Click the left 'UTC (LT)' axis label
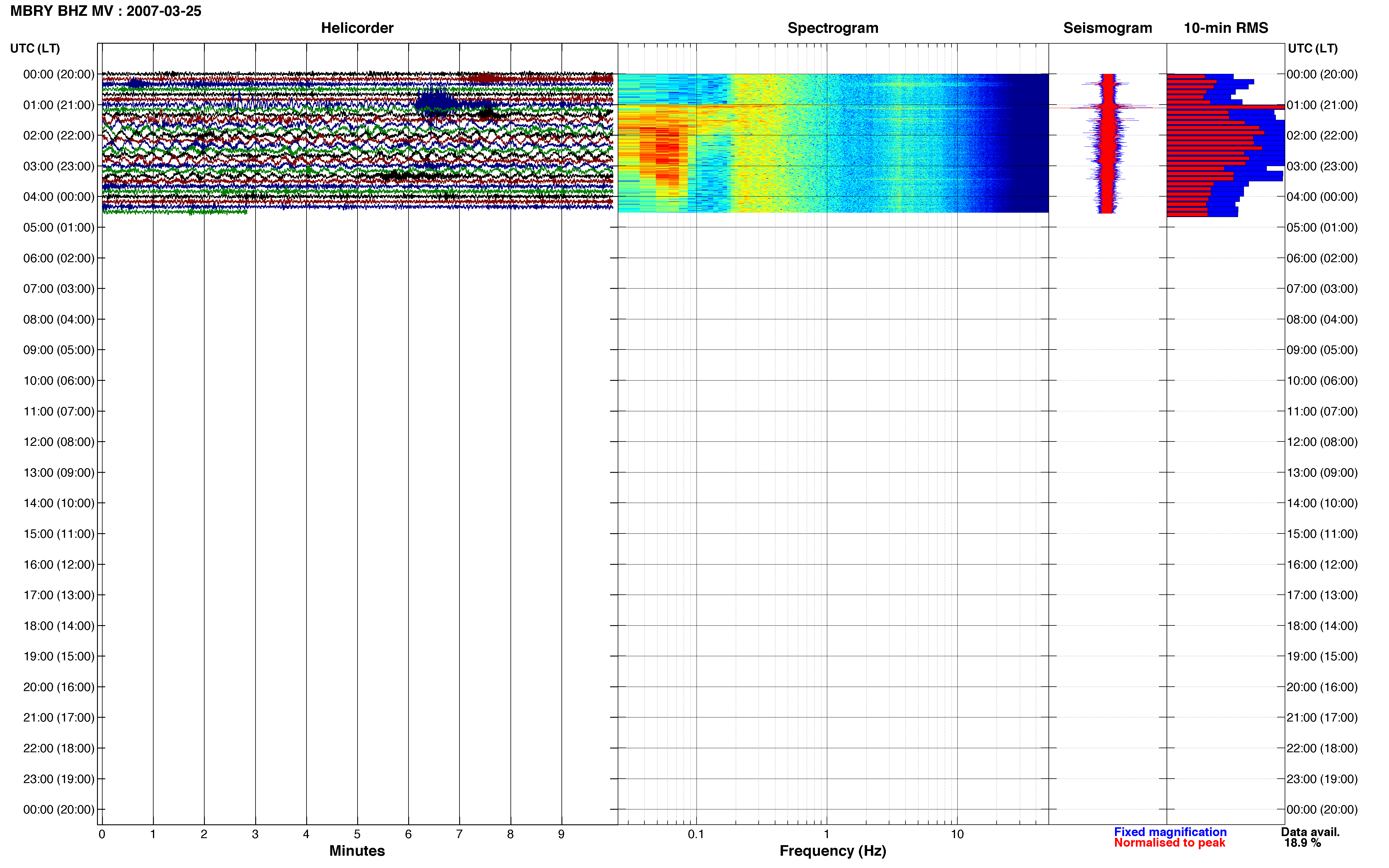The image size is (1389, 868). click(x=35, y=48)
